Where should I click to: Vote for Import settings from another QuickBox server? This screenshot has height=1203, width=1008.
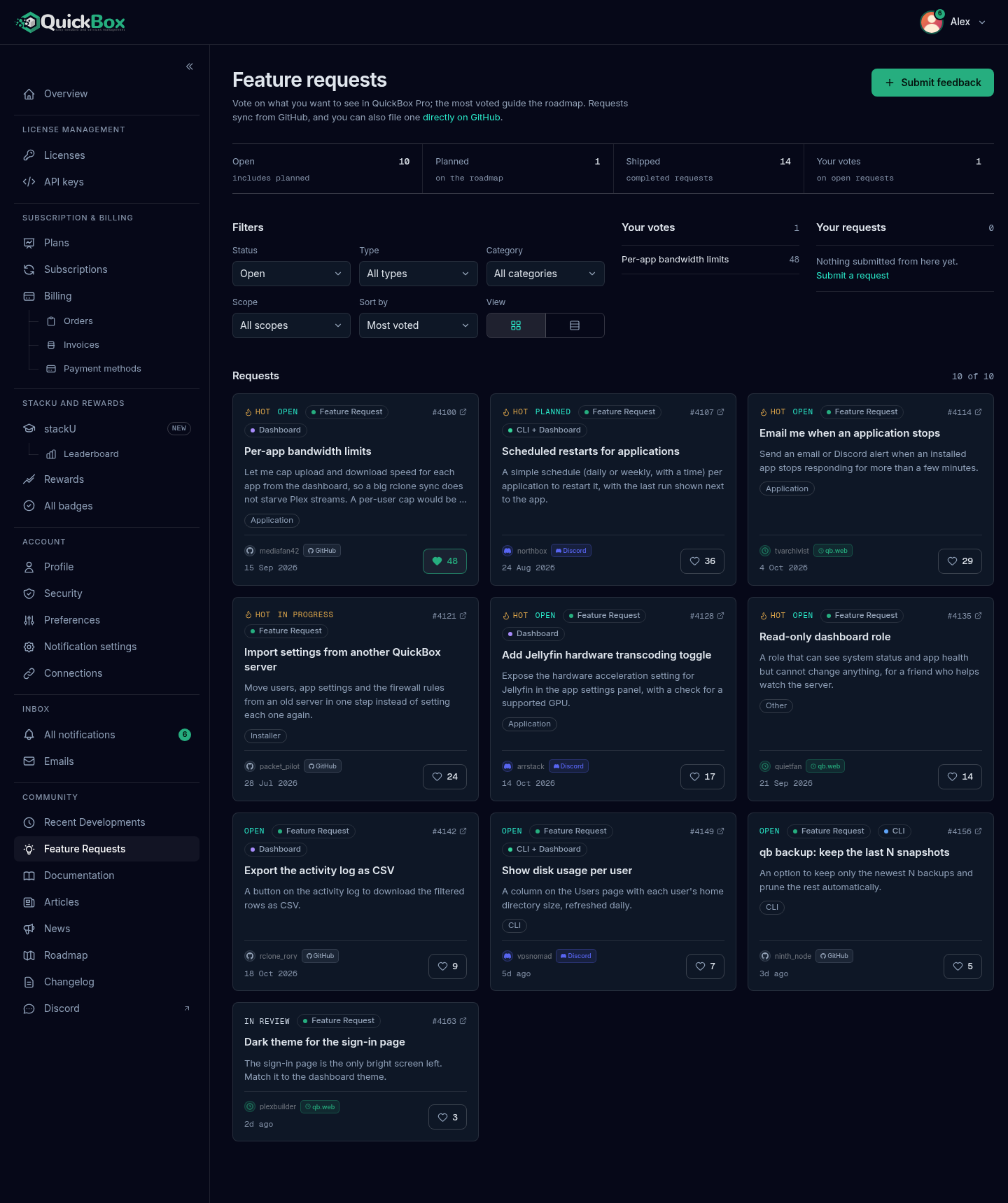point(444,777)
